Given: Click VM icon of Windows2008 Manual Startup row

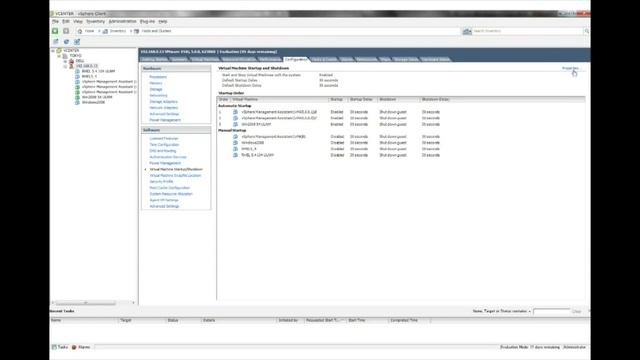Looking at the screenshot, I should point(235,143).
